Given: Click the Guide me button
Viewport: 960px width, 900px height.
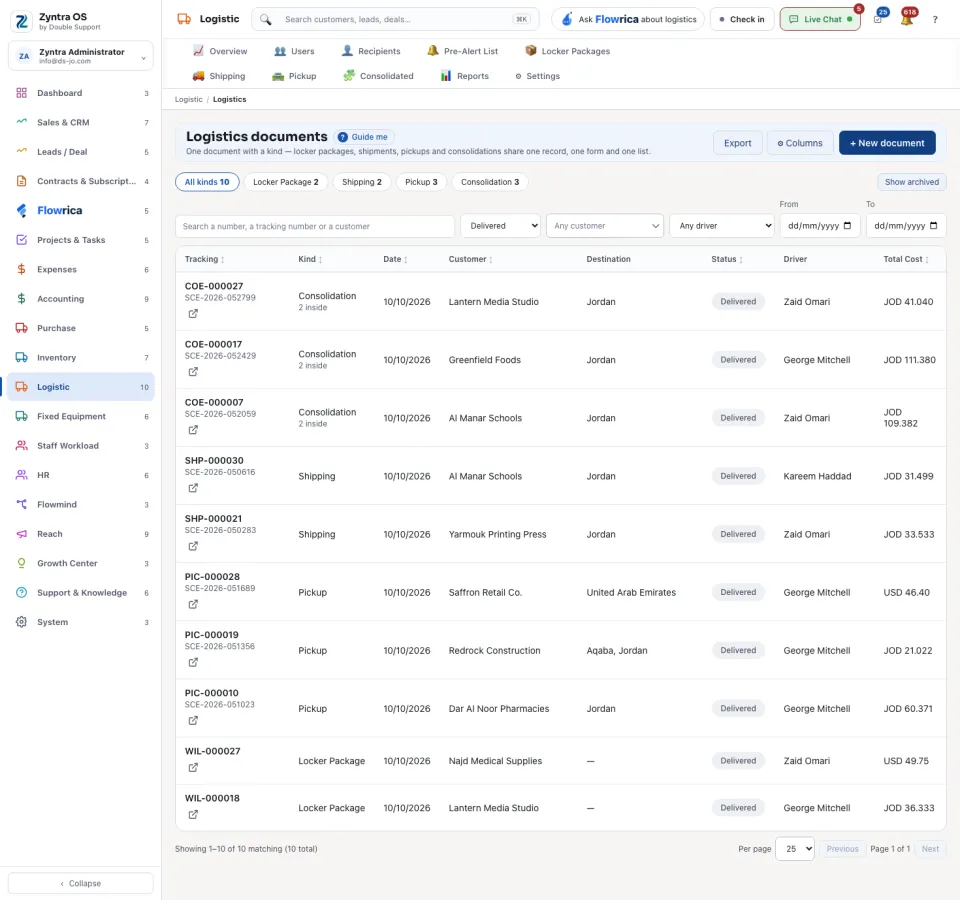Looking at the screenshot, I should click(x=364, y=137).
